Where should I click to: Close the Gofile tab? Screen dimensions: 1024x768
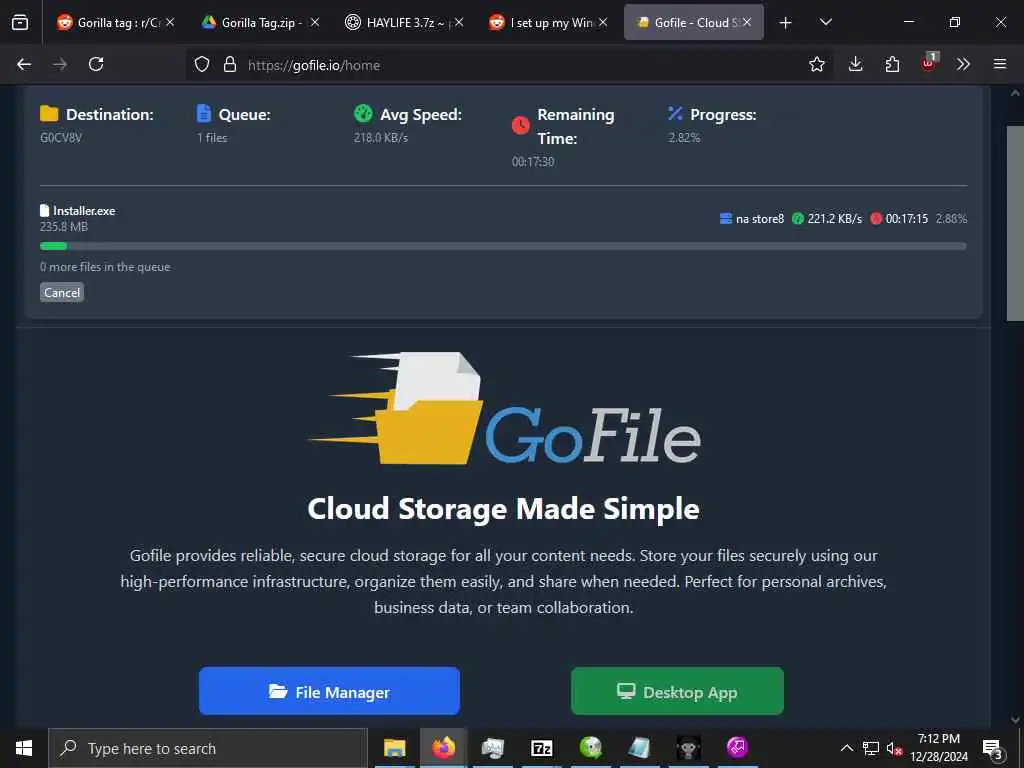(x=746, y=22)
